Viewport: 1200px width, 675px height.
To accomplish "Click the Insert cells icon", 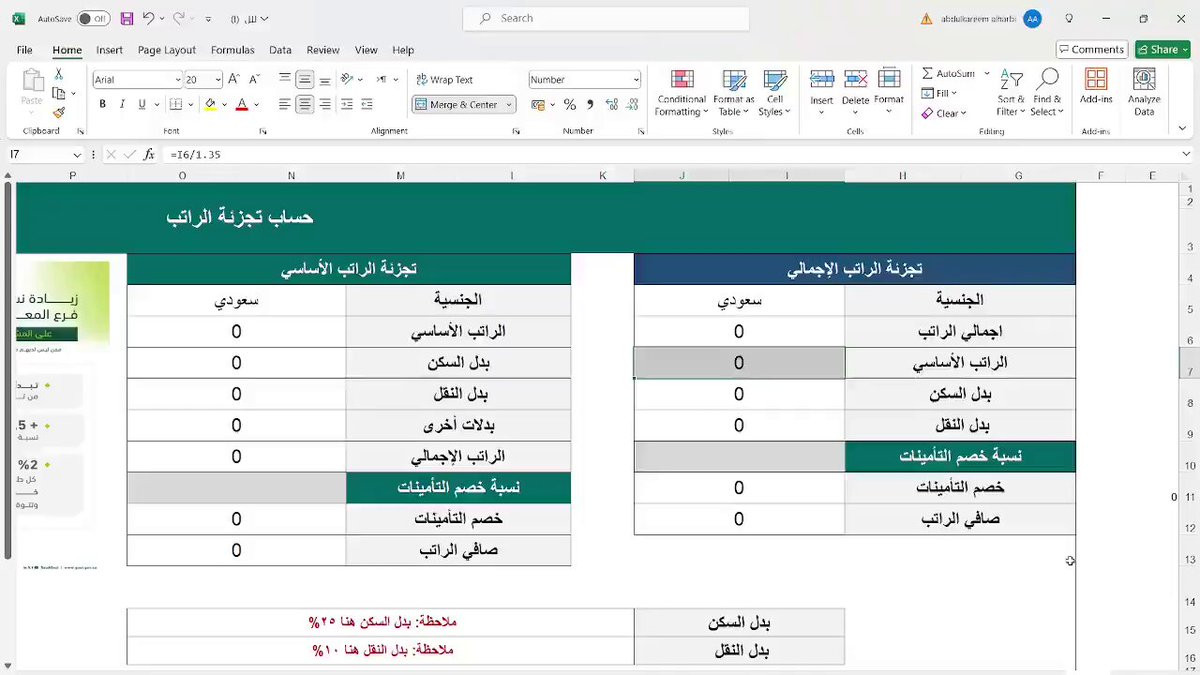I will pyautogui.click(x=822, y=80).
